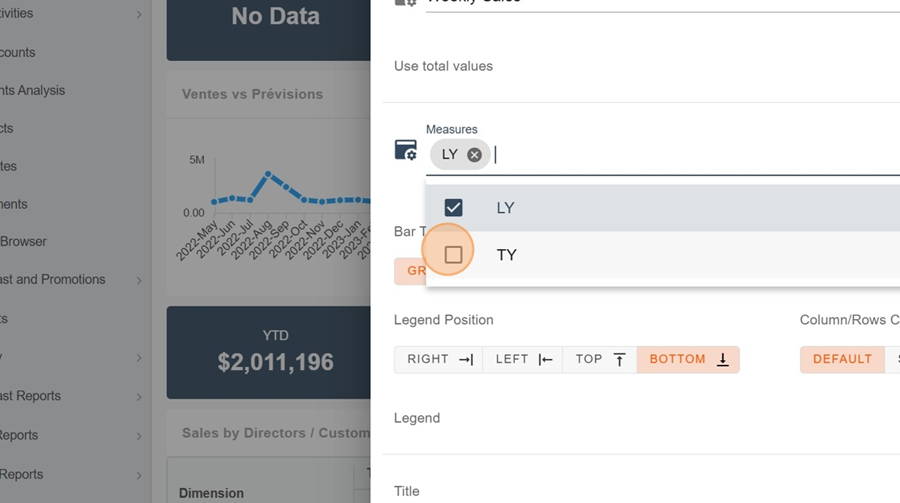This screenshot has width=900, height=503.
Task: Expand the Activities sidebar chevron
Action: click(139, 14)
